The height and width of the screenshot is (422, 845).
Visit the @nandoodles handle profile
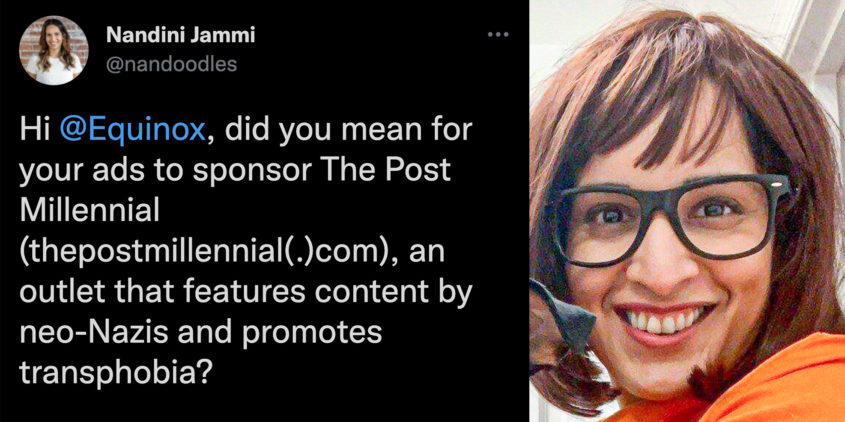[171, 65]
